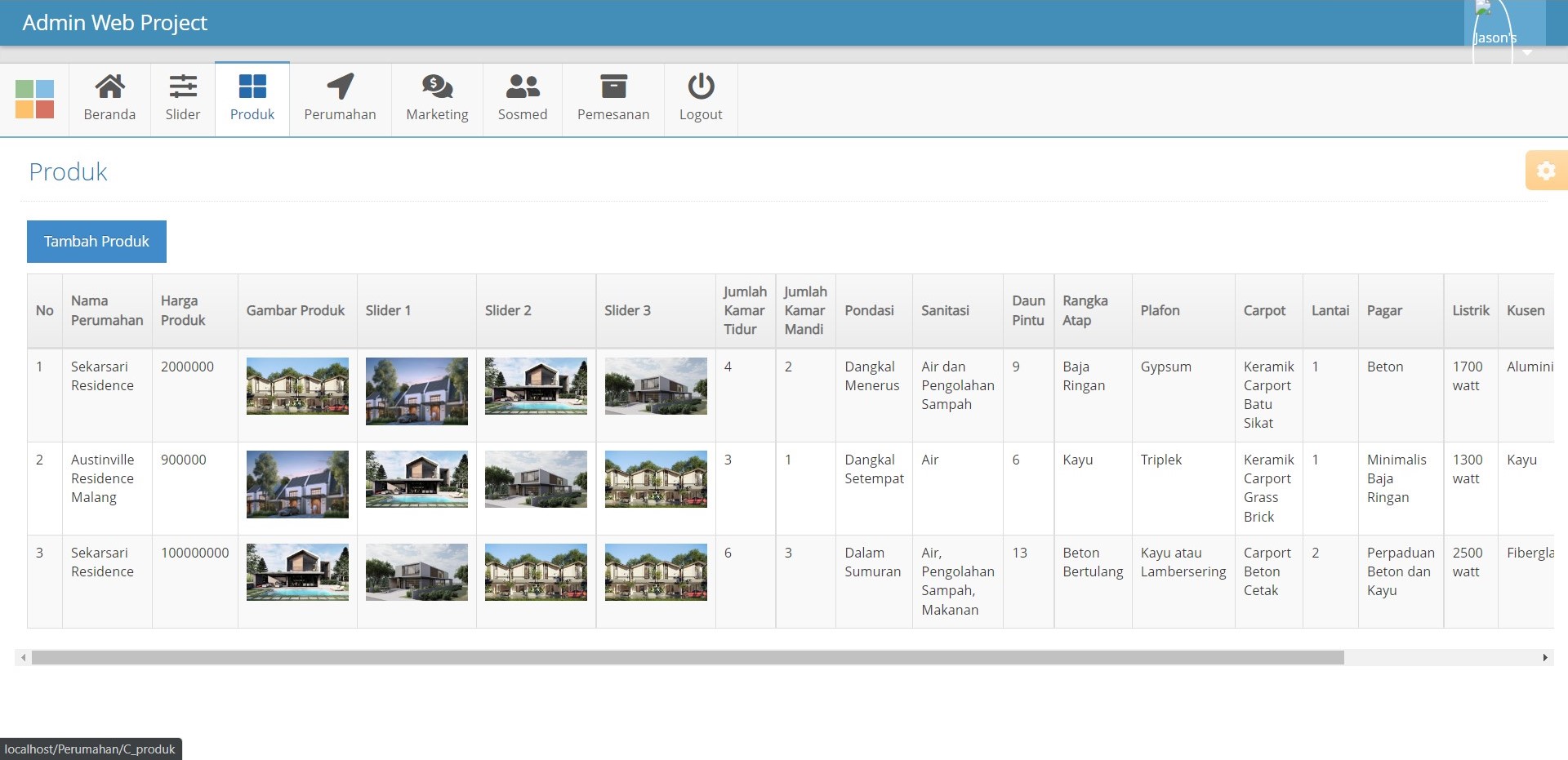Screen dimensions: 1568x760
Task: Open Sosmed using the people icon
Action: [523, 87]
